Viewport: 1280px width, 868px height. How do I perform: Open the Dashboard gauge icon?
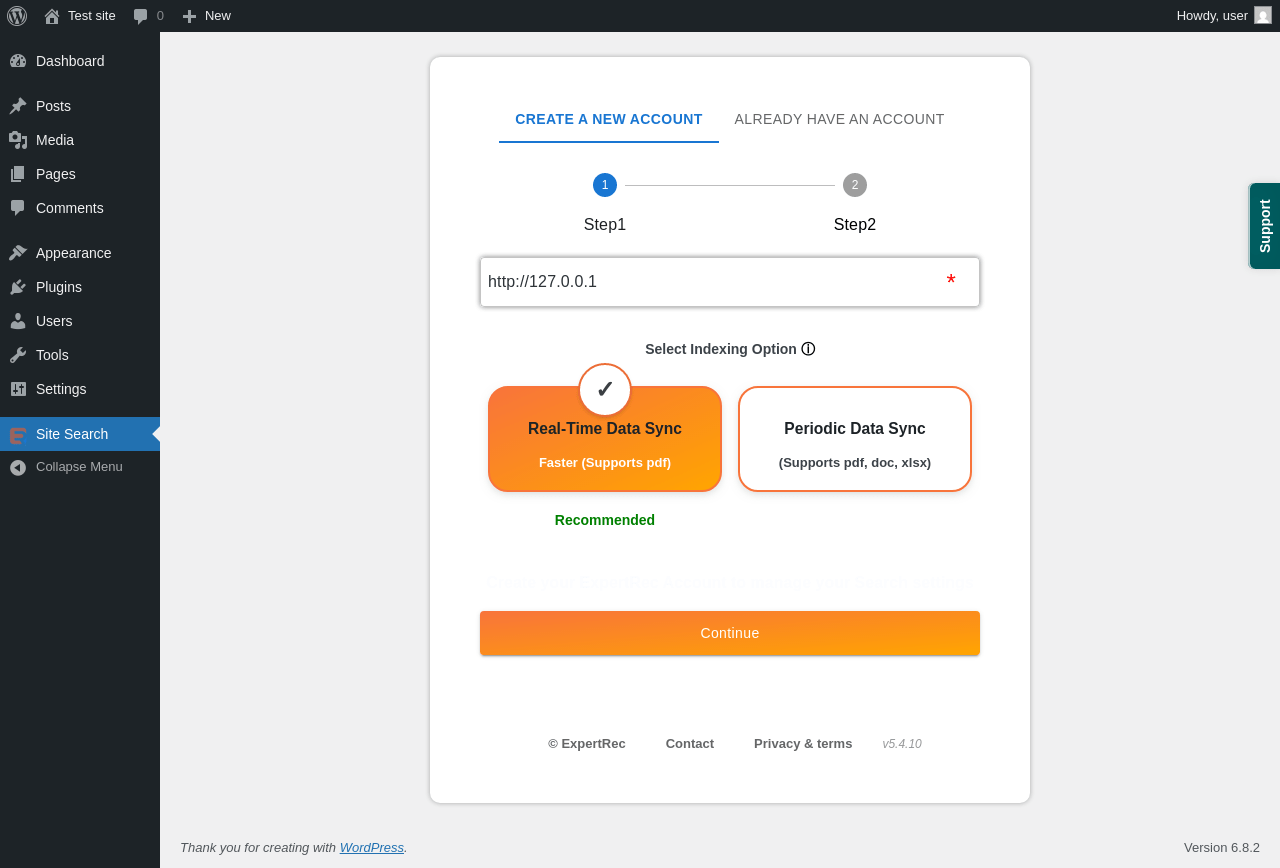(x=18, y=61)
